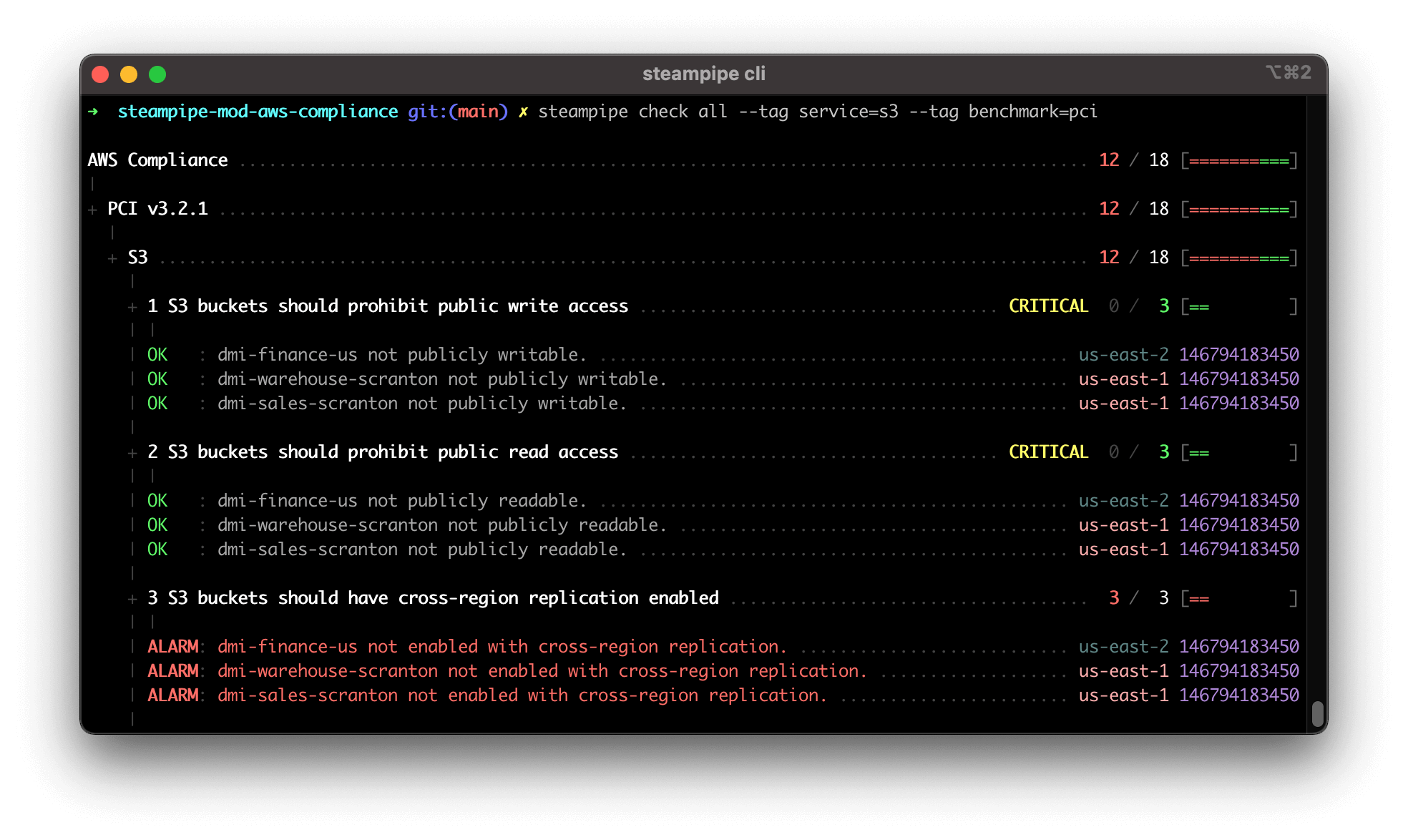This screenshot has width=1408, height=840.
Task: Click the plus marker next to PCI v3.2.1
Action: pos(92,210)
